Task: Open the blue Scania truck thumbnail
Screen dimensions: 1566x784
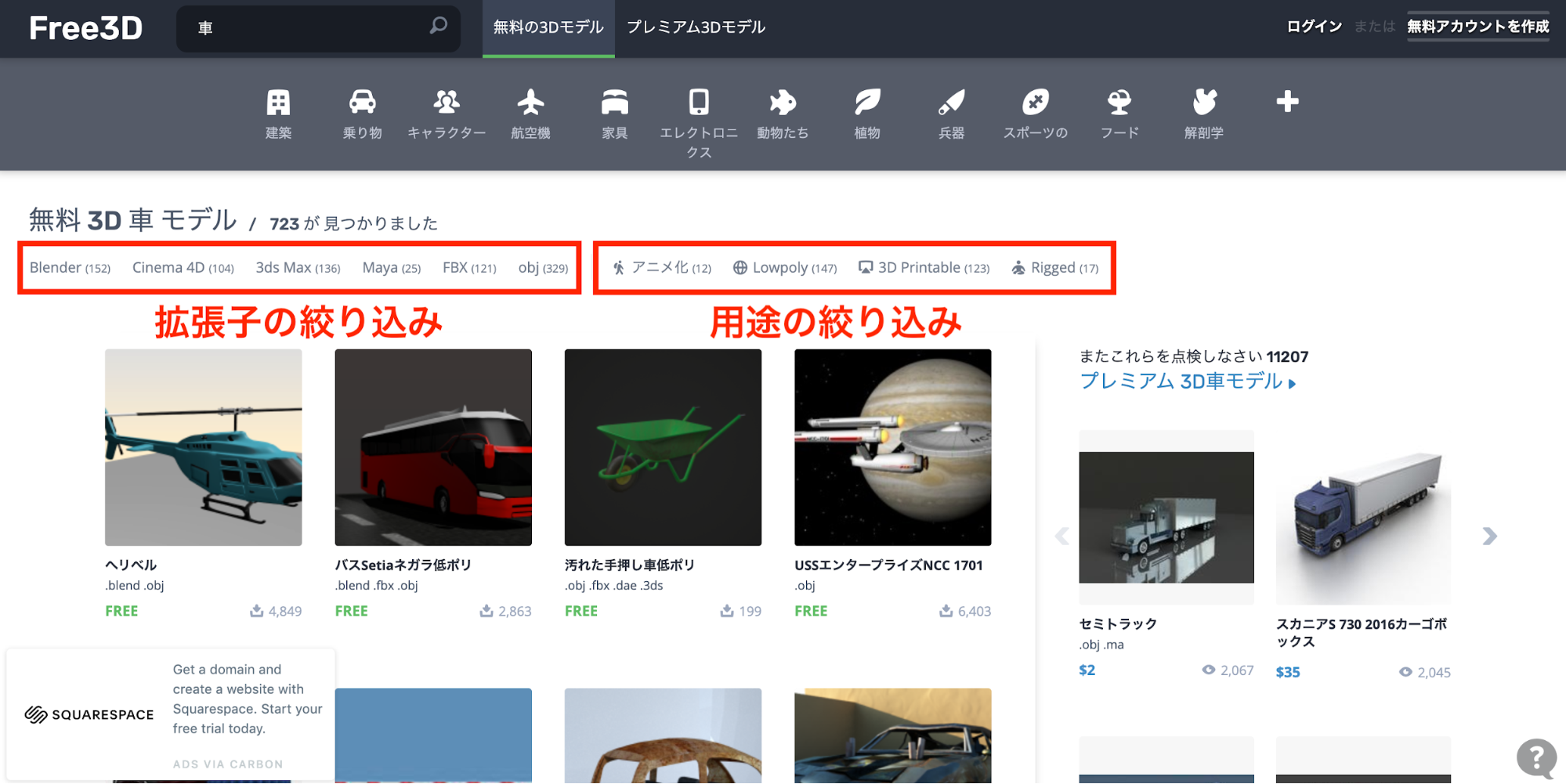Action: coord(1363,517)
